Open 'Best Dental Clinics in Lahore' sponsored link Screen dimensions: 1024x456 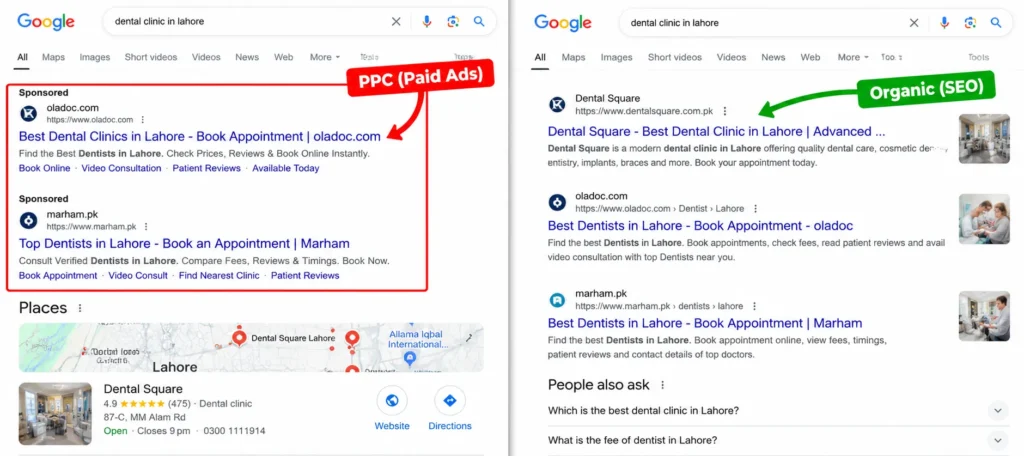200,137
